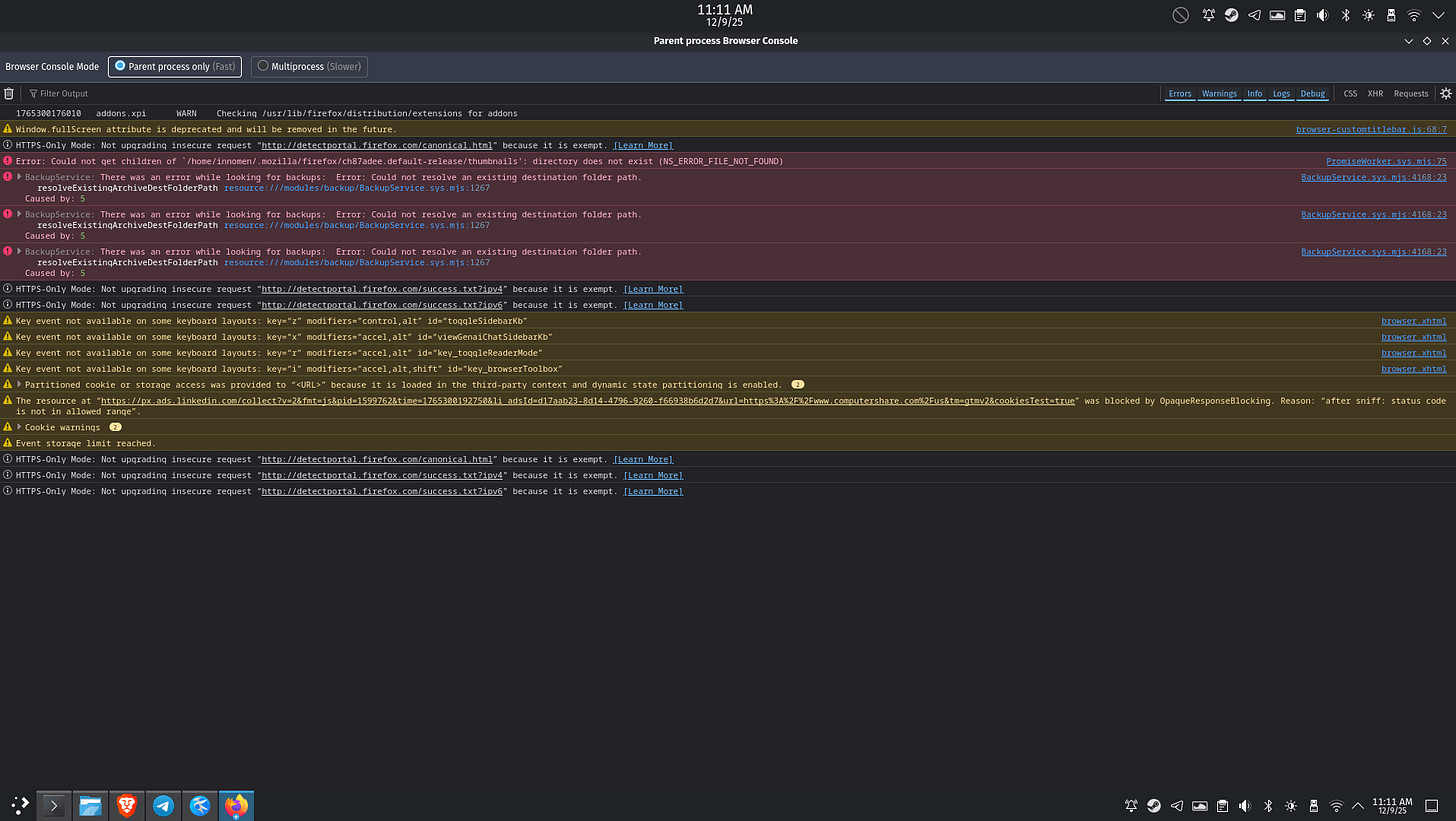This screenshot has width=1456, height=821.
Task: Open Telegram icon in top panel tray
Action: click(x=1254, y=15)
